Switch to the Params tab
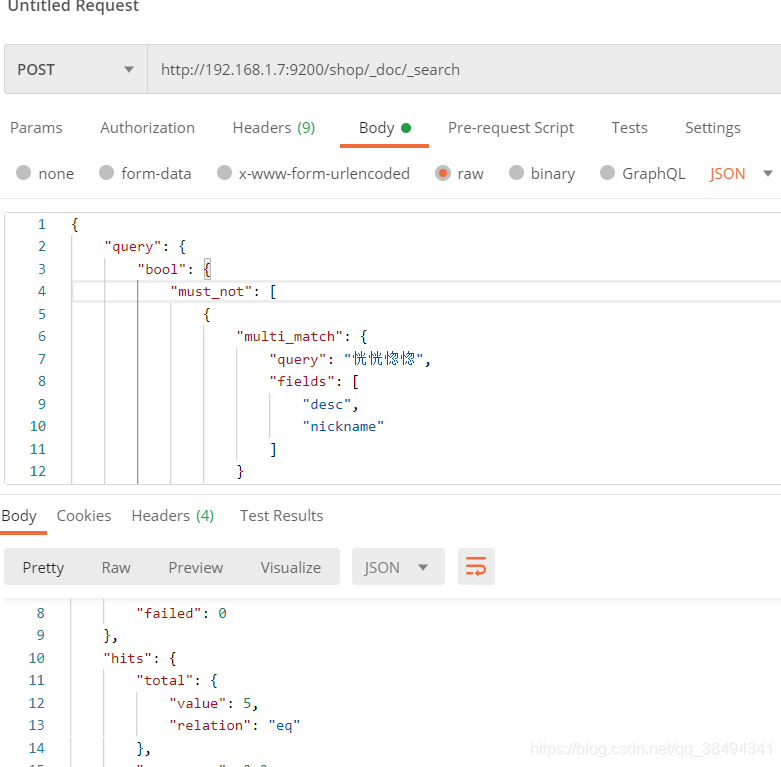This screenshot has width=781, height=767. coord(36,128)
